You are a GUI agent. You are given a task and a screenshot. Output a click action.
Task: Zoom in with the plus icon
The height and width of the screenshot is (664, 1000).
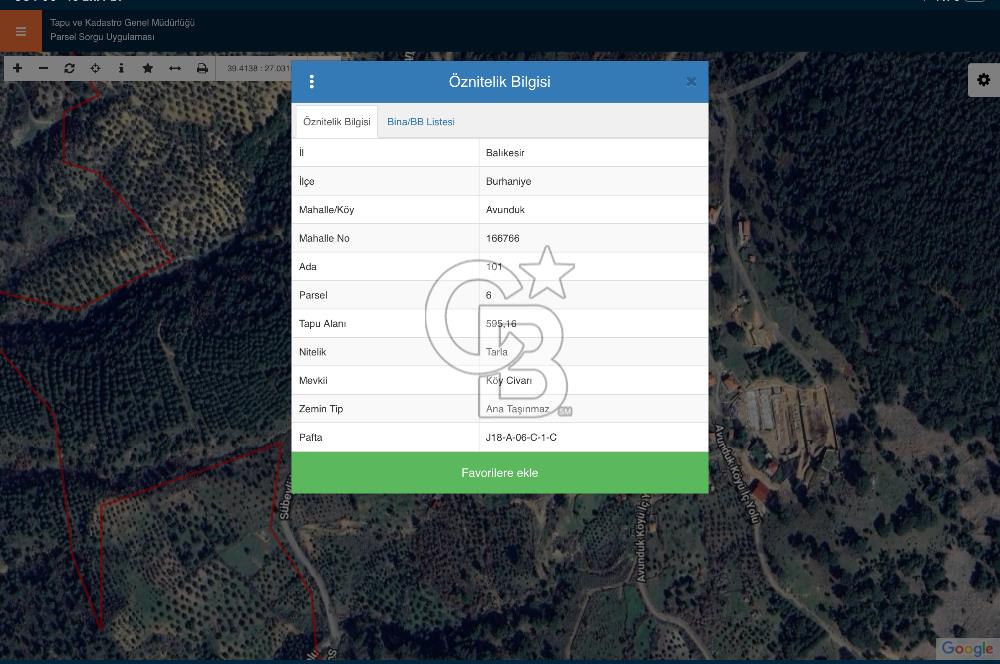(x=17, y=68)
